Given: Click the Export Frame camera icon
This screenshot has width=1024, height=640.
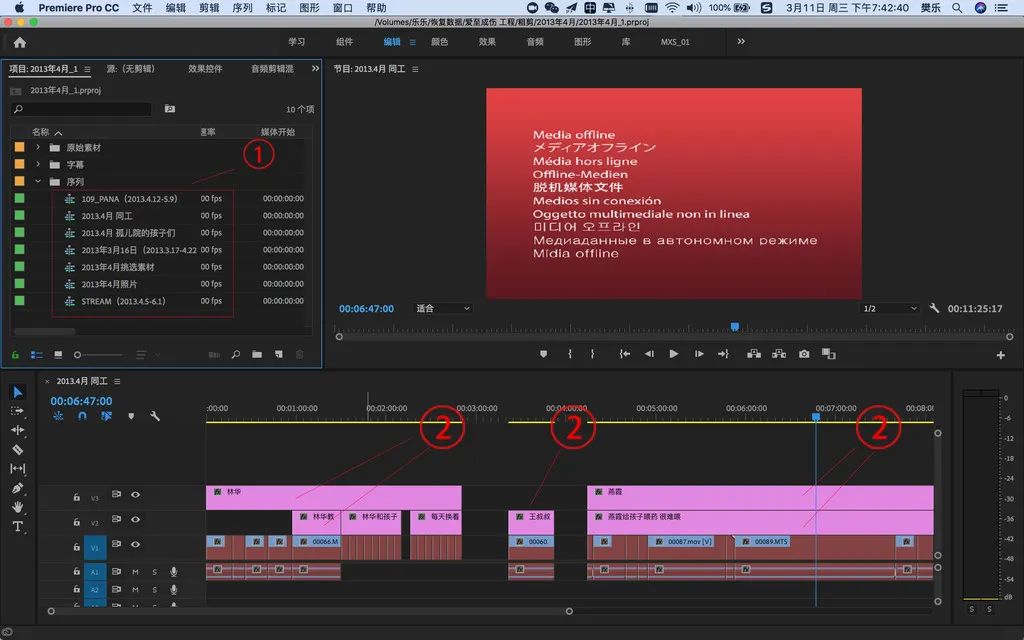Looking at the screenshot, I should [x=804, y=354].
